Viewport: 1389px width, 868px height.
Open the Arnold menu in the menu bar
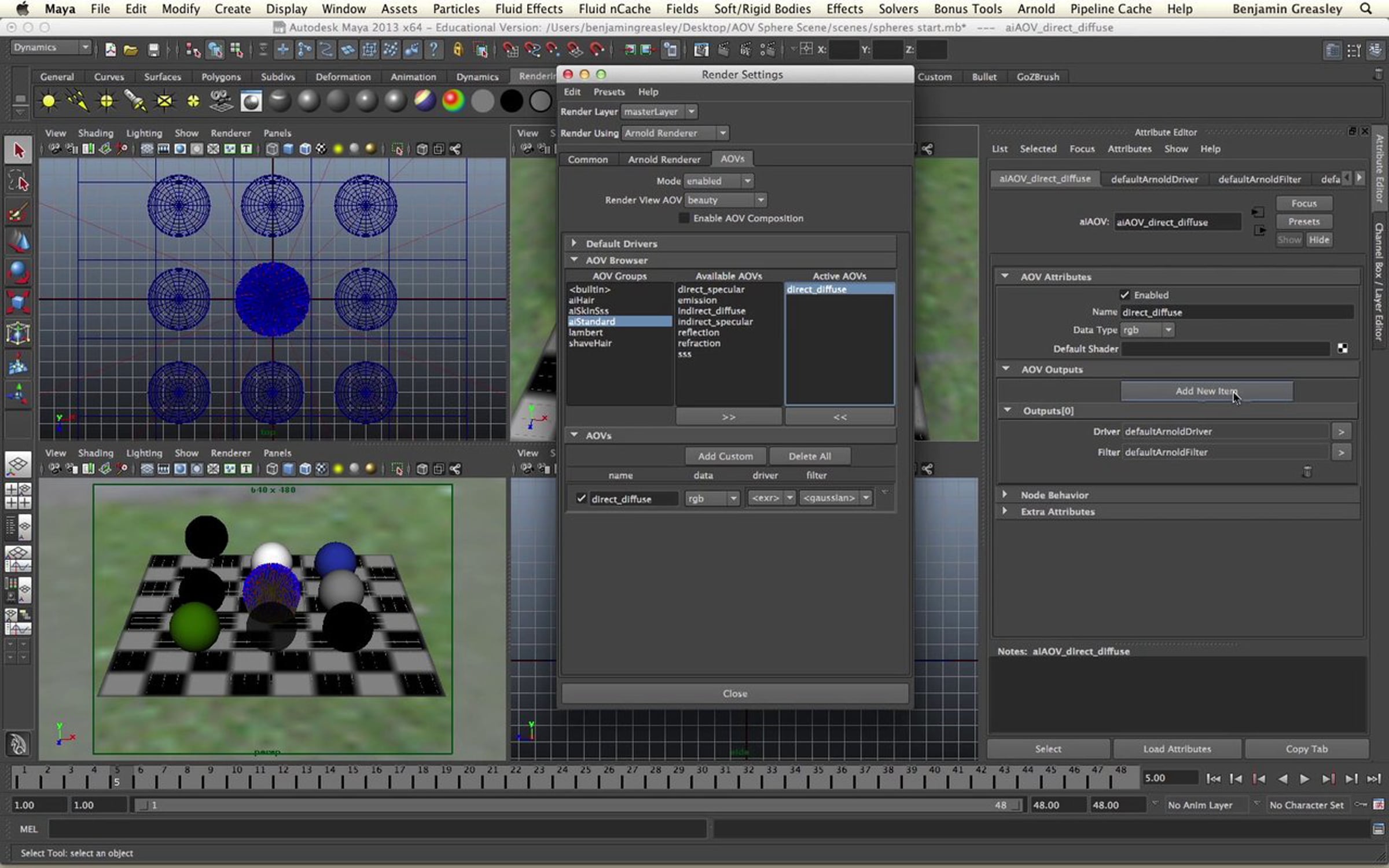[1036, 9]
